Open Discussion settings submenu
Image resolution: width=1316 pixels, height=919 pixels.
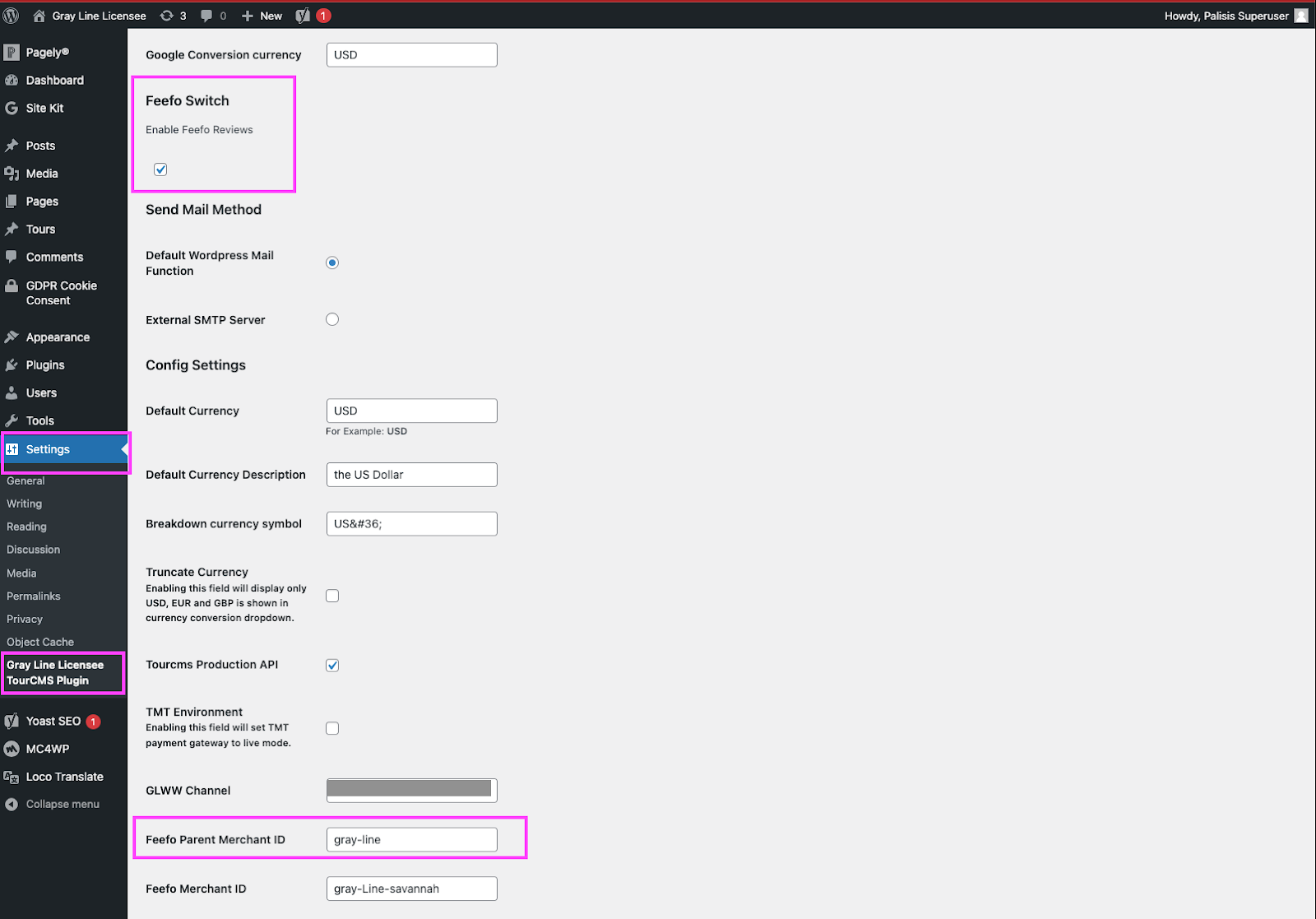[x=34, y=550]
